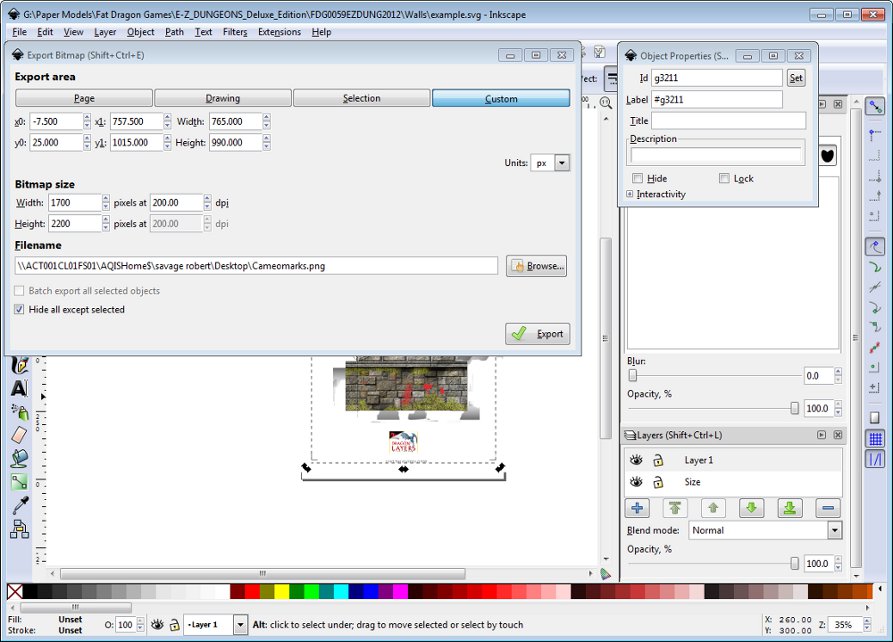Click the add new layer plus icon
Screen dimensions: 893x642
pyautogui.click(x=638, y=508)
